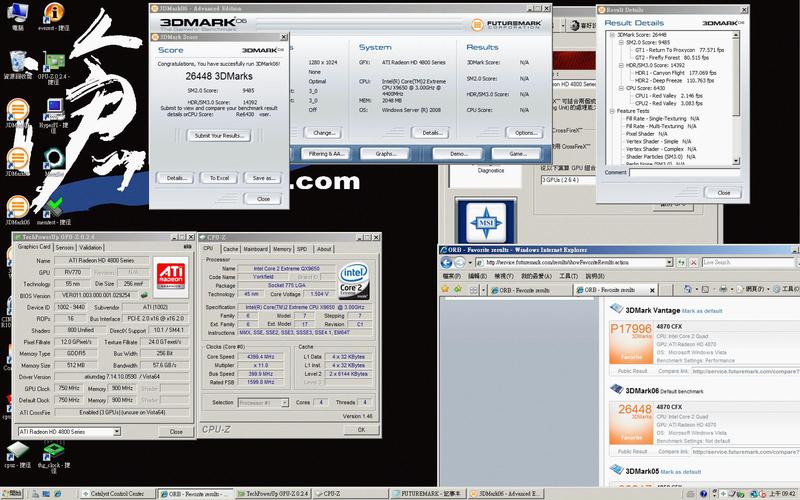Click the IE stop loading button

pyautogui.click(x=693, y=262)
